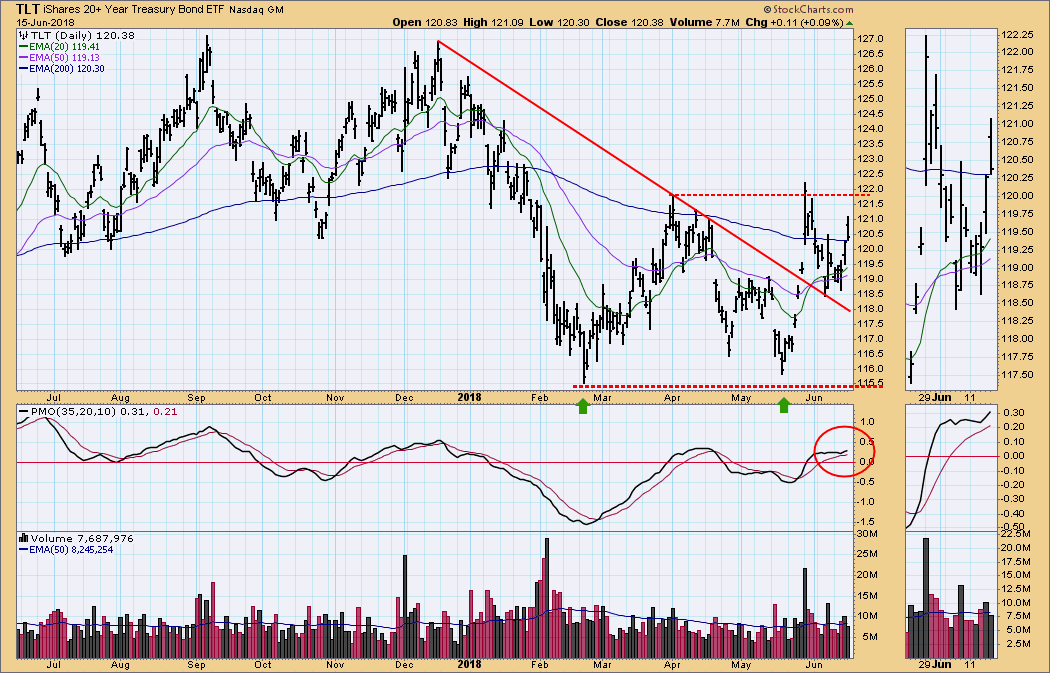Click the black line marker before PMO(35,20,10)

click(x=23, y=412)
